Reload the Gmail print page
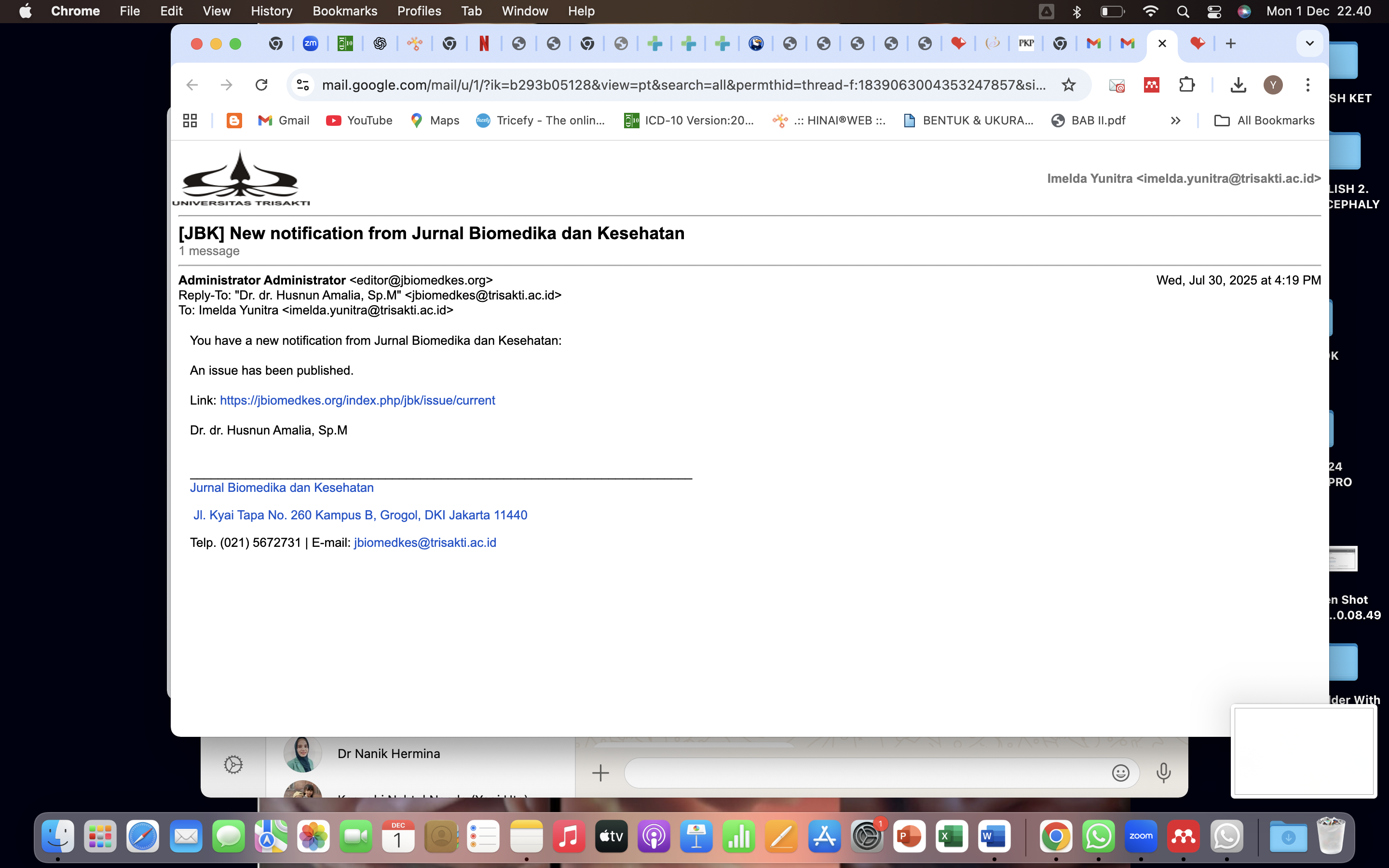 (261, 85)
